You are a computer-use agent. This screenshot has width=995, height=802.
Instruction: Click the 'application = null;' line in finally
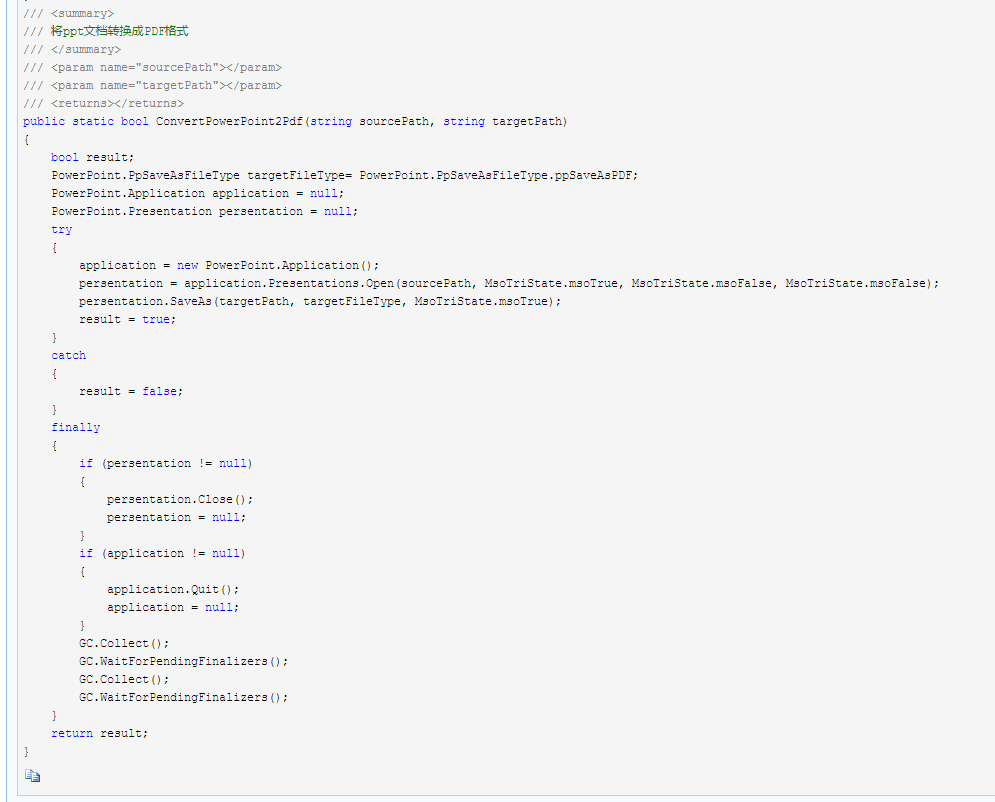click(173, 607)
